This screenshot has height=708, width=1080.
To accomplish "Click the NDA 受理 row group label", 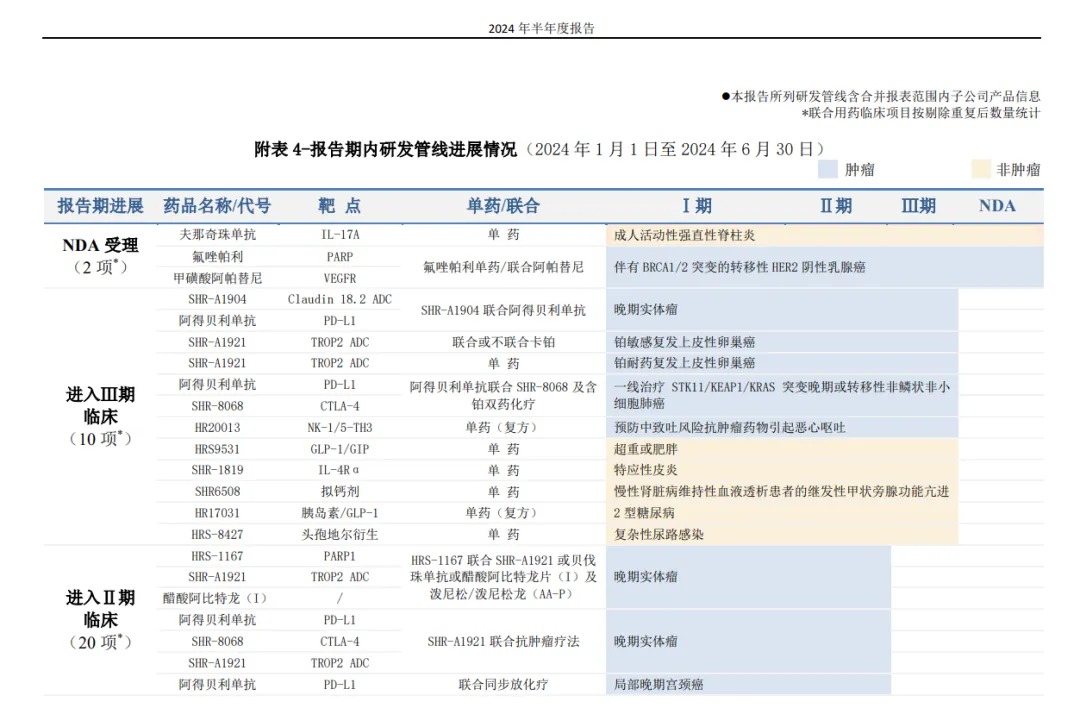I will tap(100, 245).
